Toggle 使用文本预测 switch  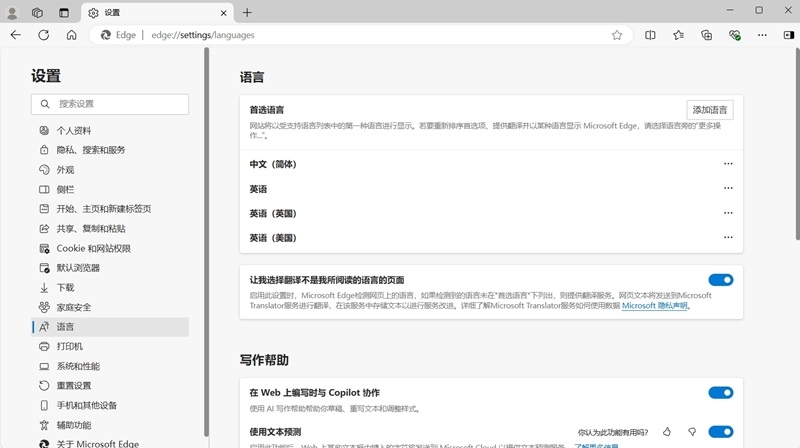pos(721,432)
